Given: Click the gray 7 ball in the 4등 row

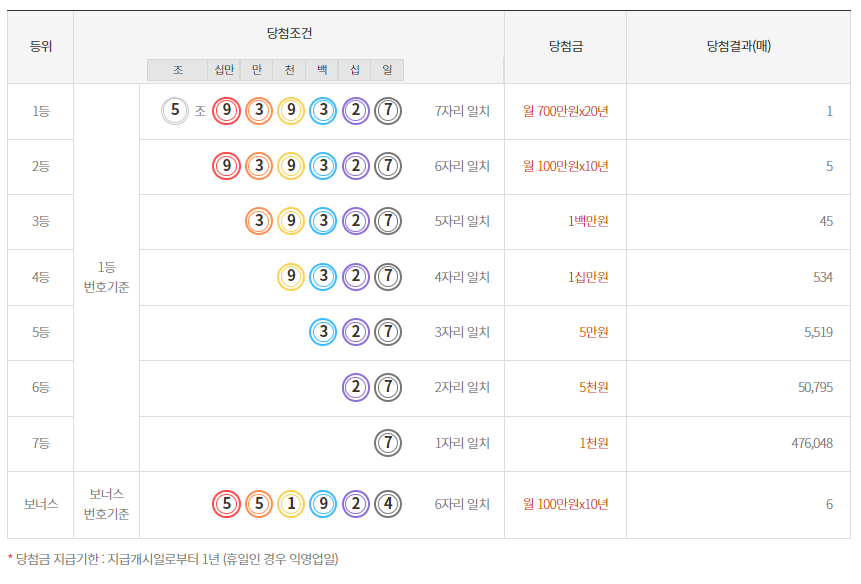Looking at the screenshot, I should point(388,277).
